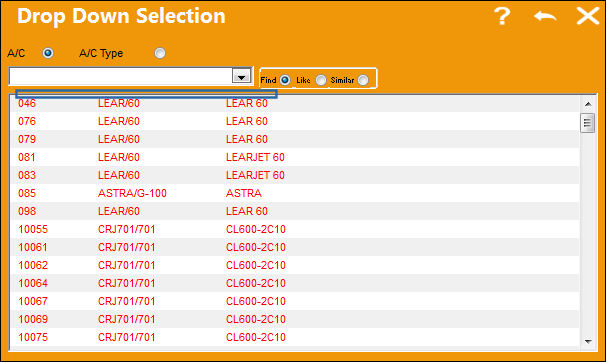The width and height of the screenshot is (606, 362).
Task: Open help with the question mark icon
Action: pos(502,17)
